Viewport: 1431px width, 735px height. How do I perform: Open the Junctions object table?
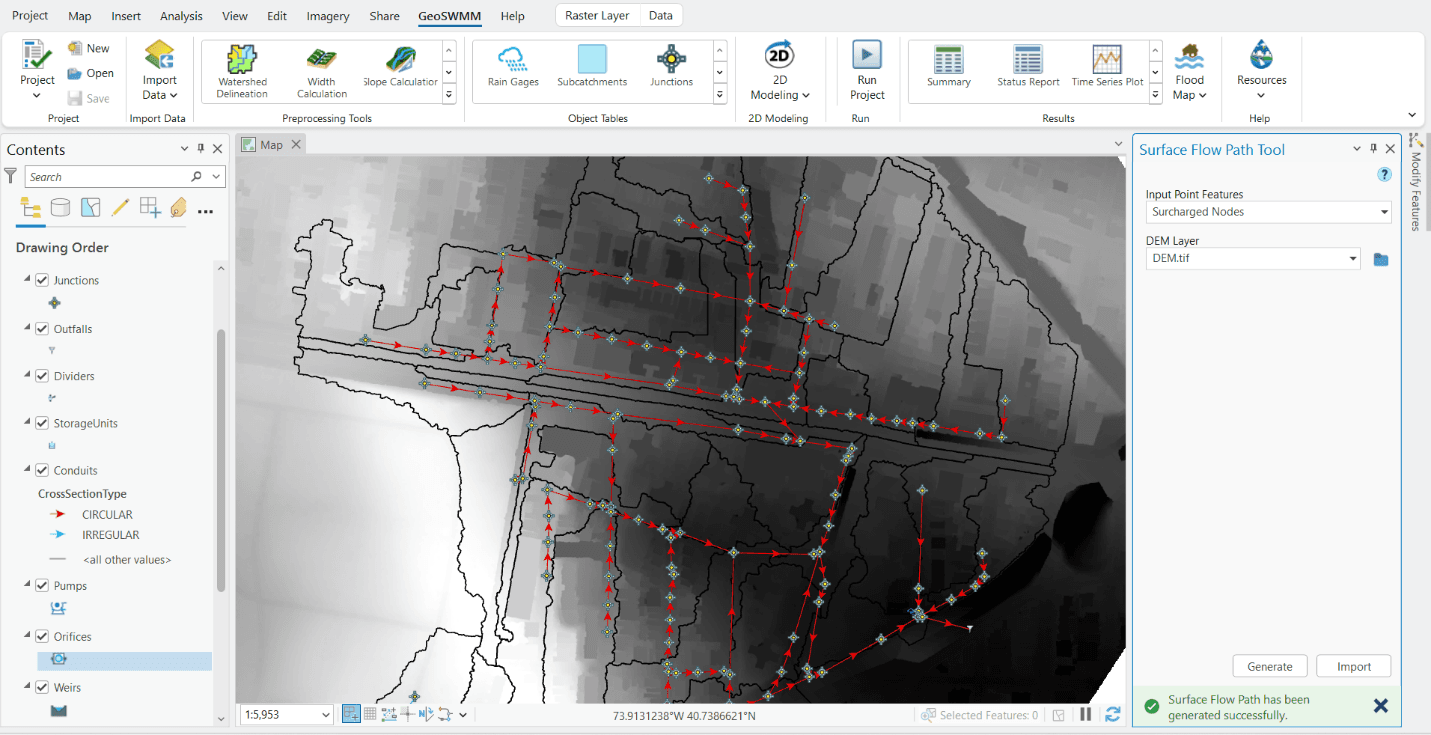(671, 68)
